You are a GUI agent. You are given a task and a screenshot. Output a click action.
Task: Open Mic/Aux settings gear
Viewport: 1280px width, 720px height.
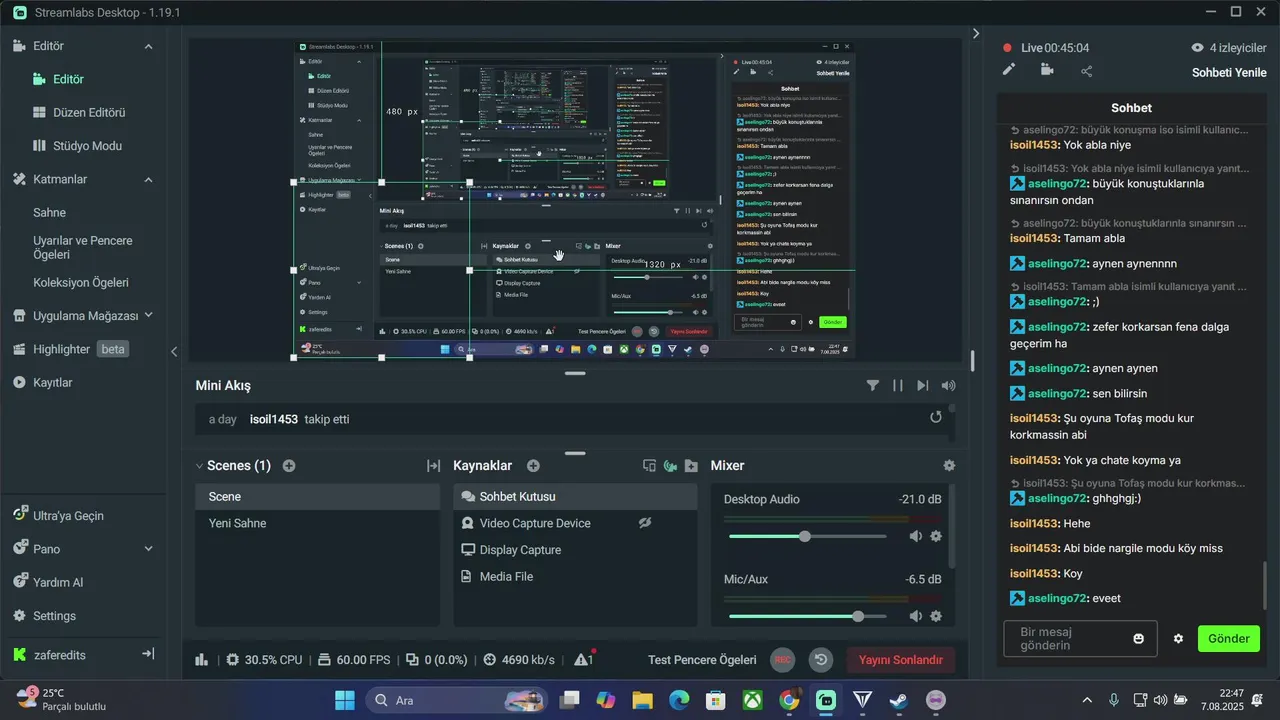point(936,616)
